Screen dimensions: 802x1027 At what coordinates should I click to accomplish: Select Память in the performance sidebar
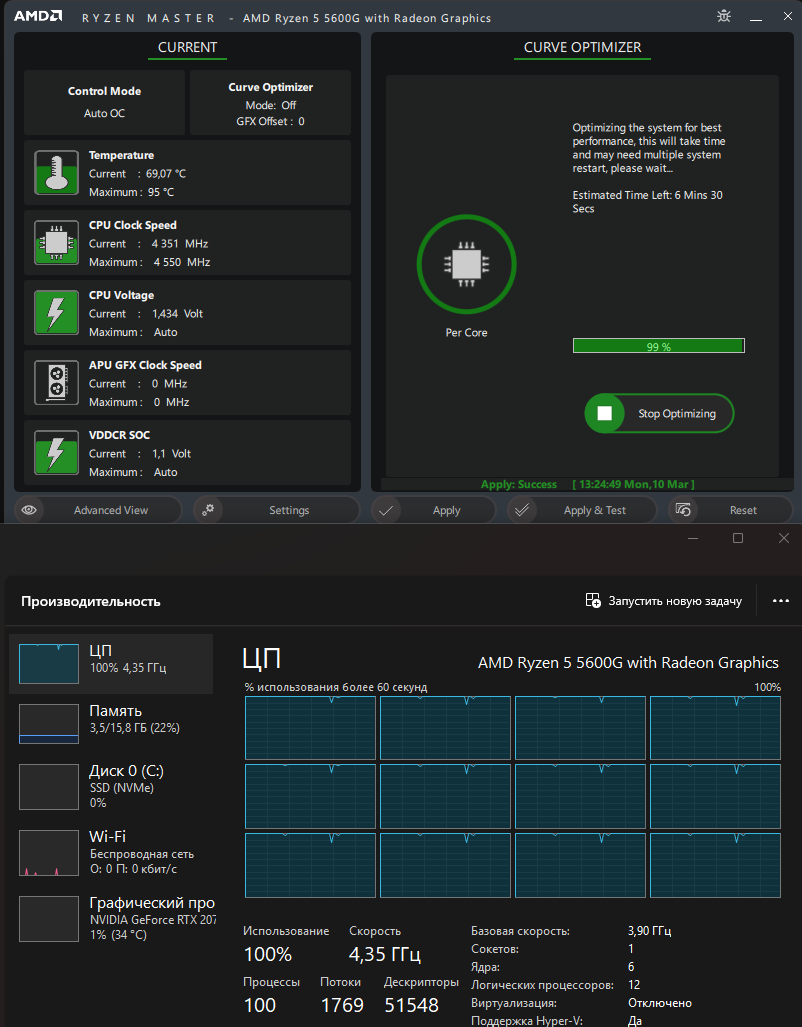[111, 724]
